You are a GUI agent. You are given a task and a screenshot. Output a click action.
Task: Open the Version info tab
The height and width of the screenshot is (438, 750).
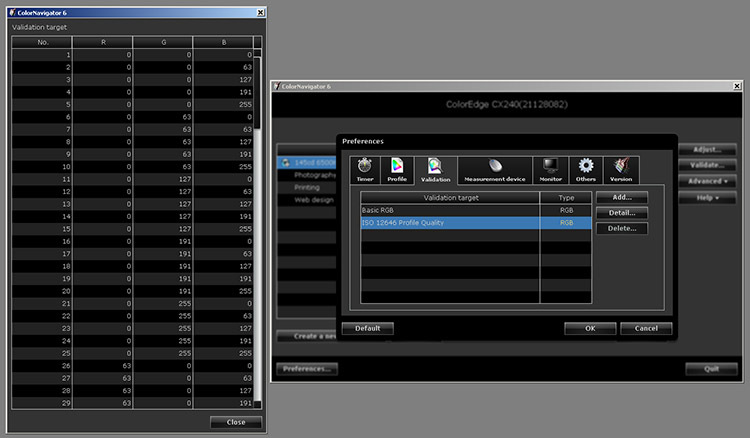tap(621, 170)
